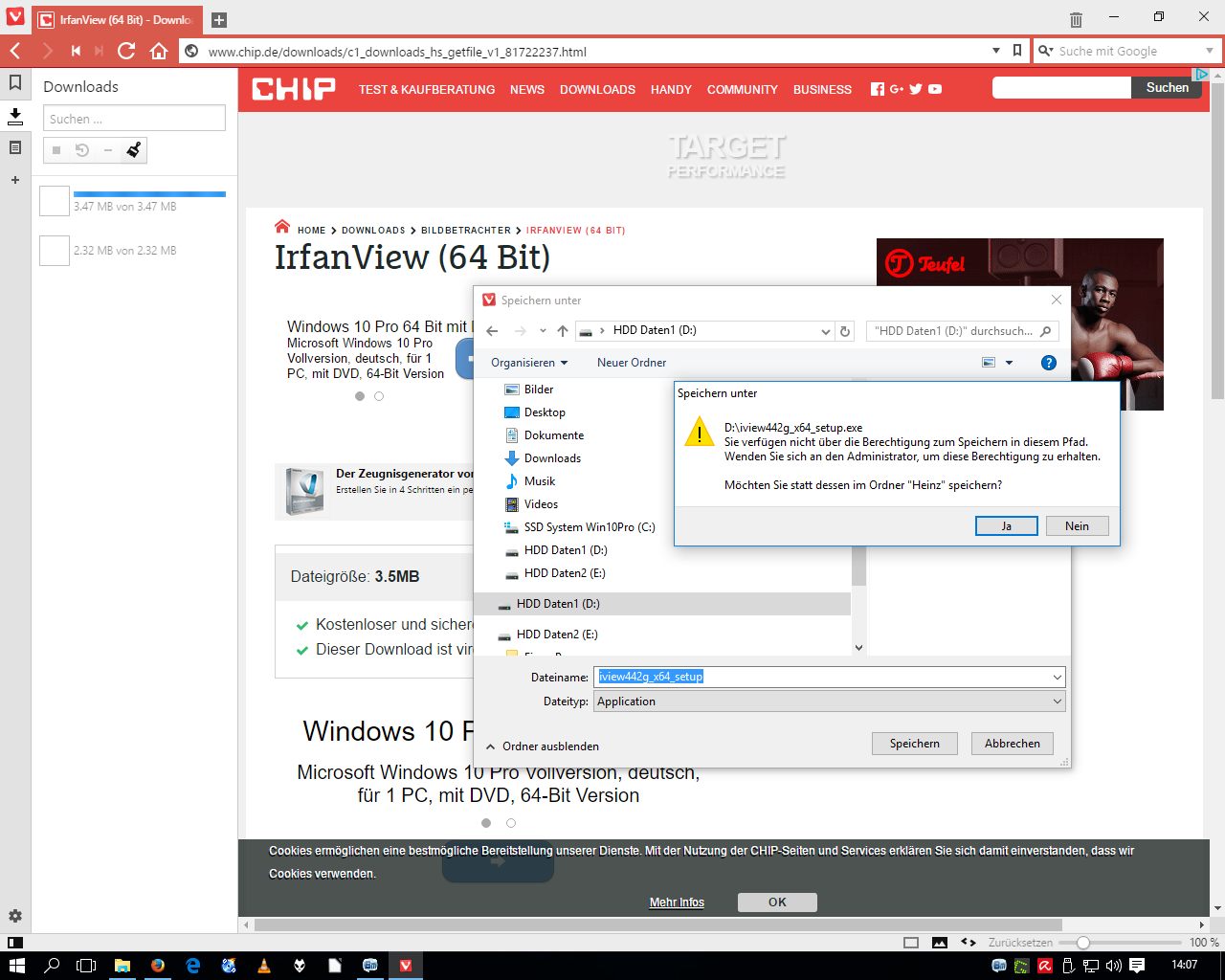Select the first dot of the upper ad carousel
This screenshot has width=1225, height=980.
point(360,396)
